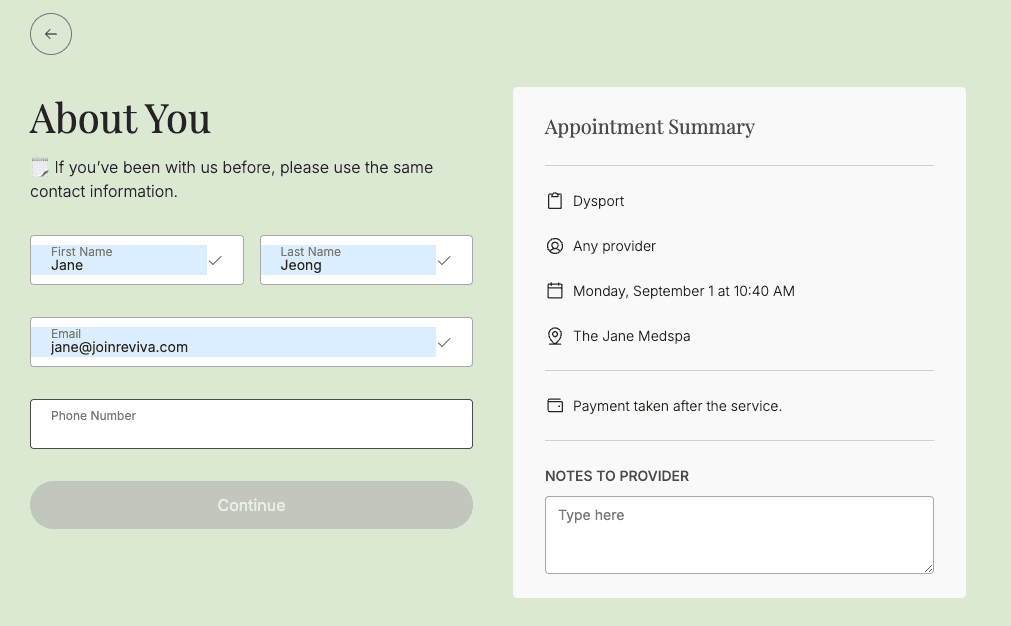Click inside the Phone Number field

coord(250,424)
